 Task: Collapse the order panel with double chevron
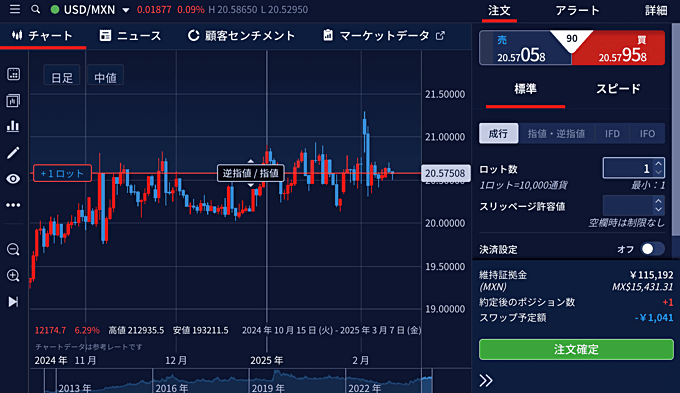(486, 380)
